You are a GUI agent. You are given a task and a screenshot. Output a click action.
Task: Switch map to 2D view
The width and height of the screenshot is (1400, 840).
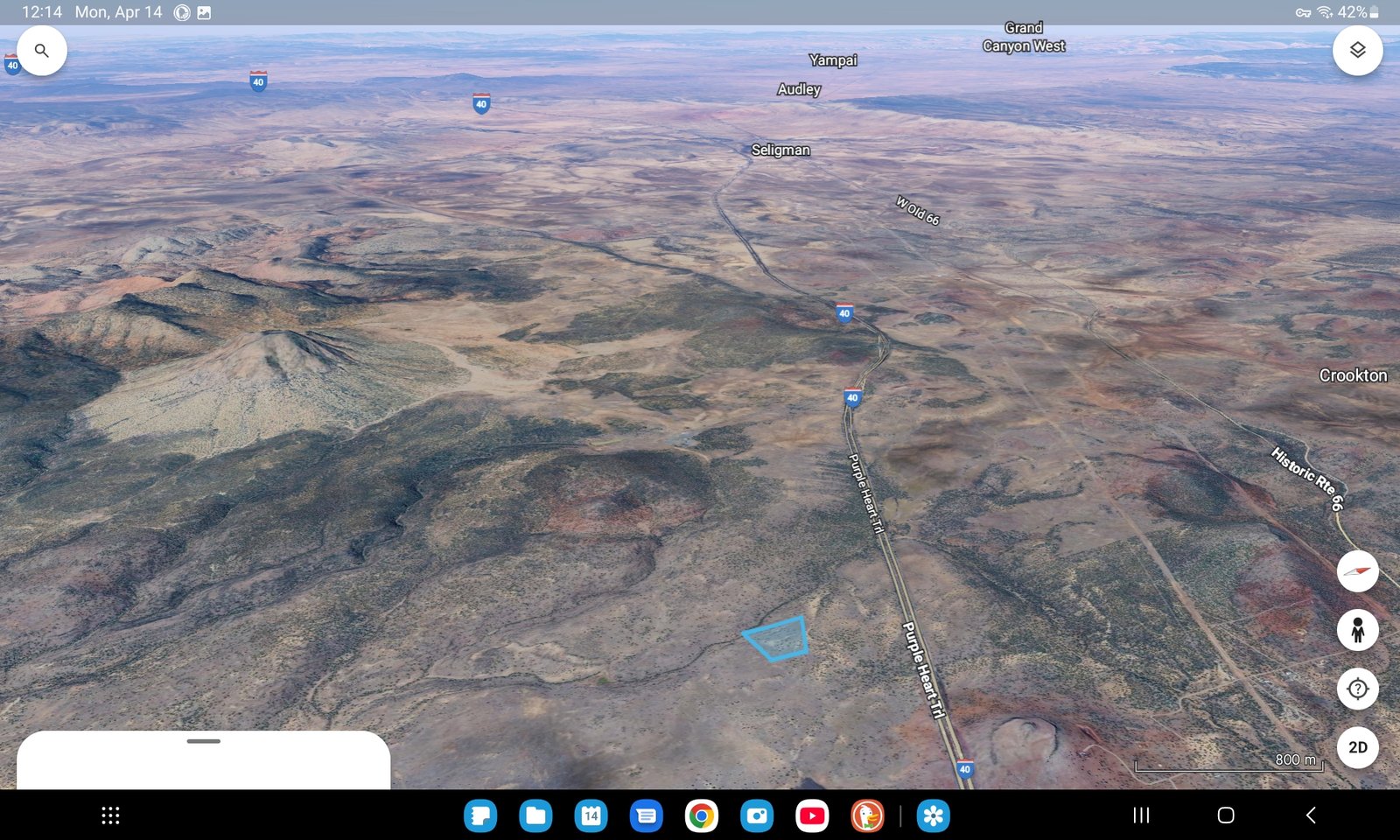[x=1357, y=747]
